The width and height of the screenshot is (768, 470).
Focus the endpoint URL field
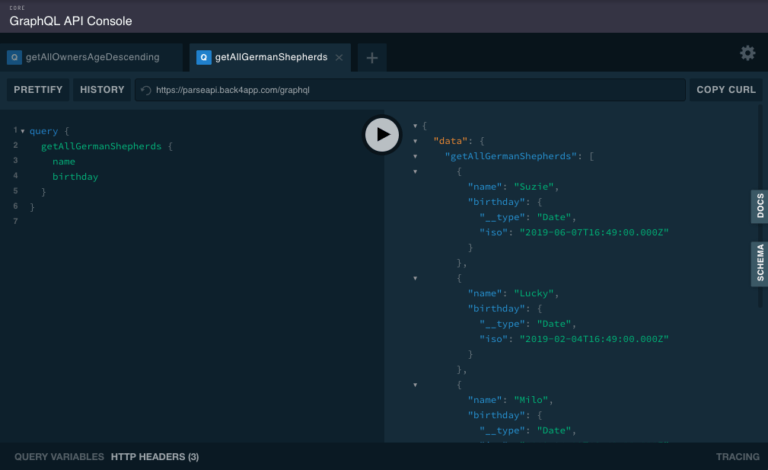tap(410, 90)
